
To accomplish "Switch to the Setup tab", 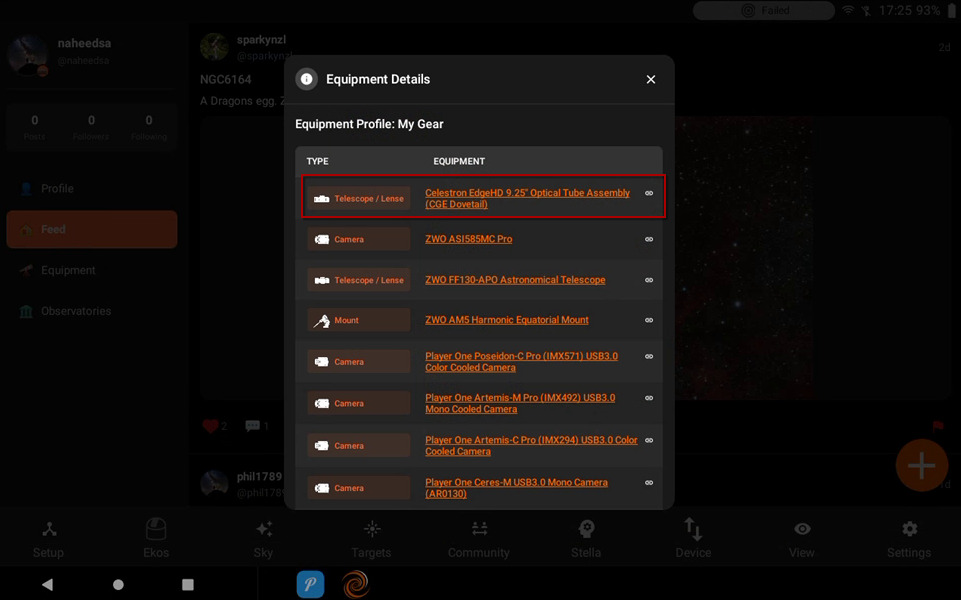I will point(48,539).
